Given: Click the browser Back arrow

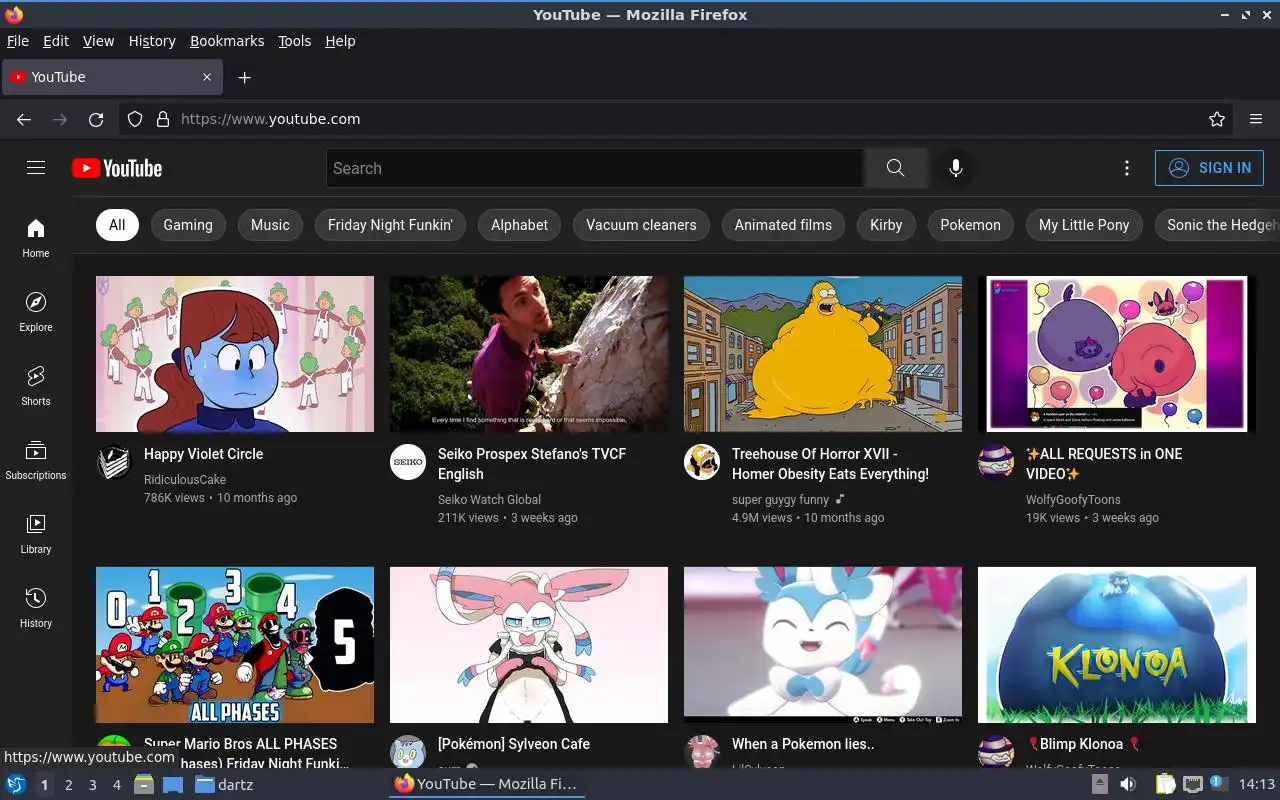Looking at the screenshot, I should [24, 119].
